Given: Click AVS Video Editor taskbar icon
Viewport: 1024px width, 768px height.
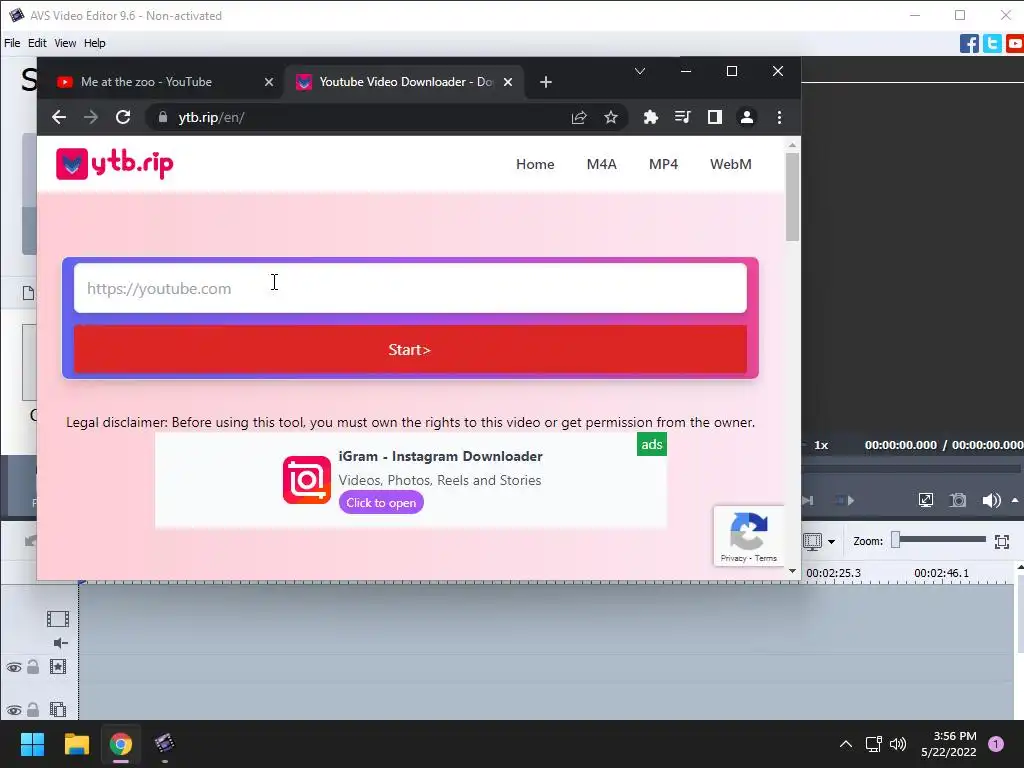Looking at the screenshot, I should [x=165, y=744].
